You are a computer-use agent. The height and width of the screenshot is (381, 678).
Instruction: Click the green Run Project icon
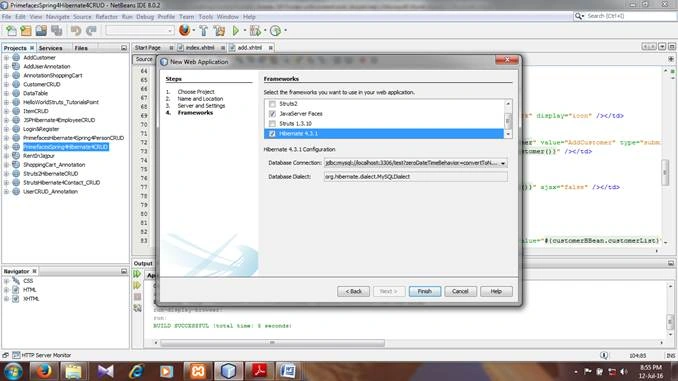236,31
